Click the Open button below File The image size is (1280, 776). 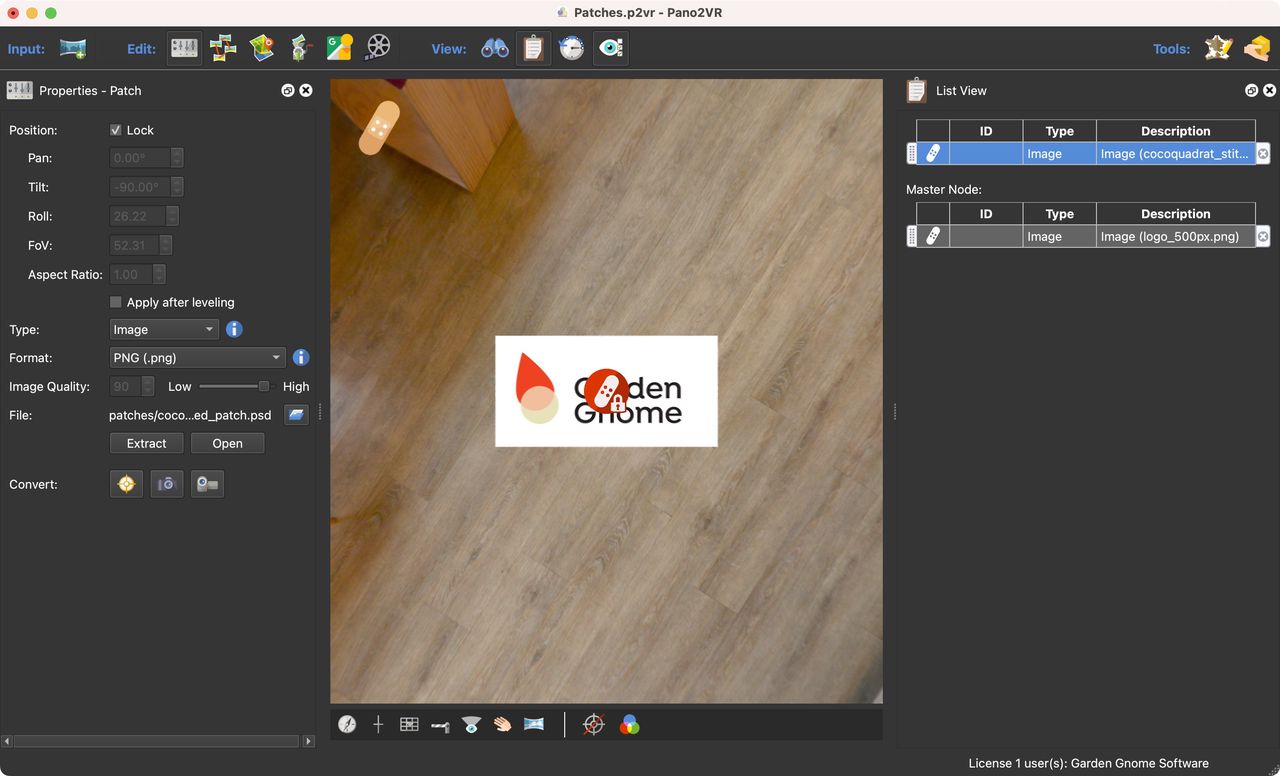[227, 443]
